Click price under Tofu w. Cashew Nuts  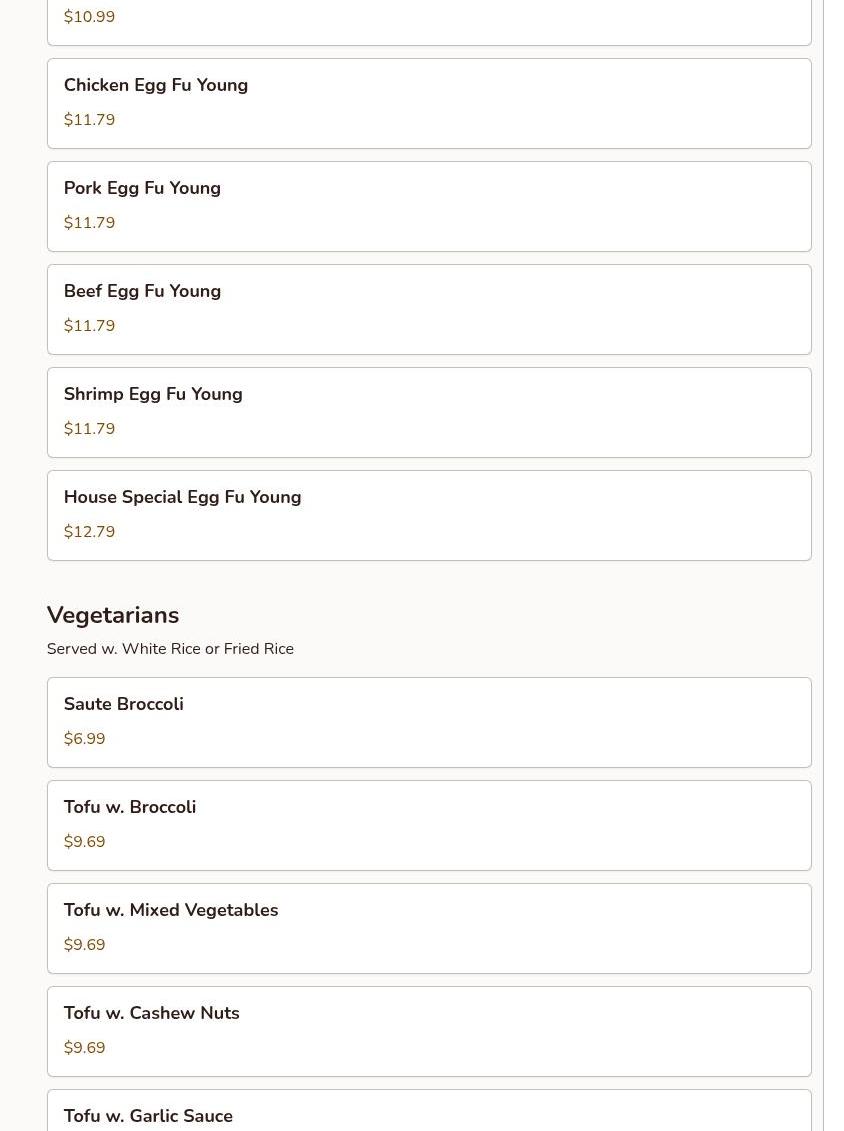(84, 1048)
